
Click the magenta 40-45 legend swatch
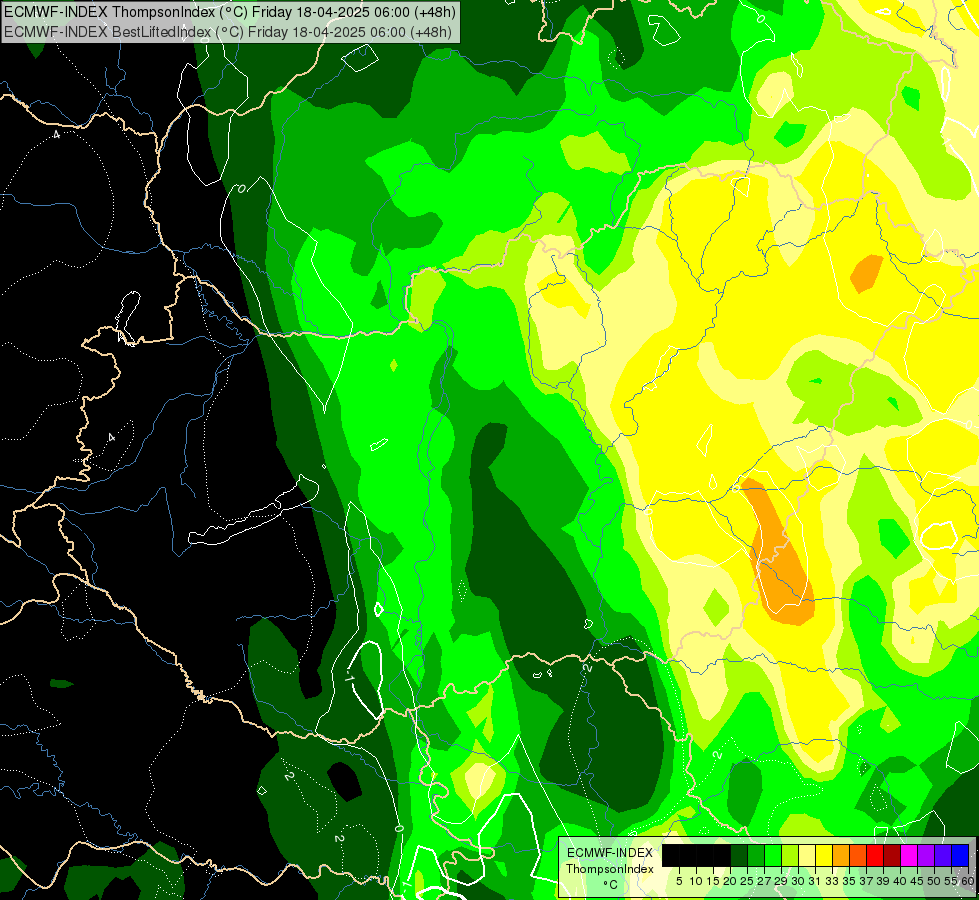pos(909,855)
